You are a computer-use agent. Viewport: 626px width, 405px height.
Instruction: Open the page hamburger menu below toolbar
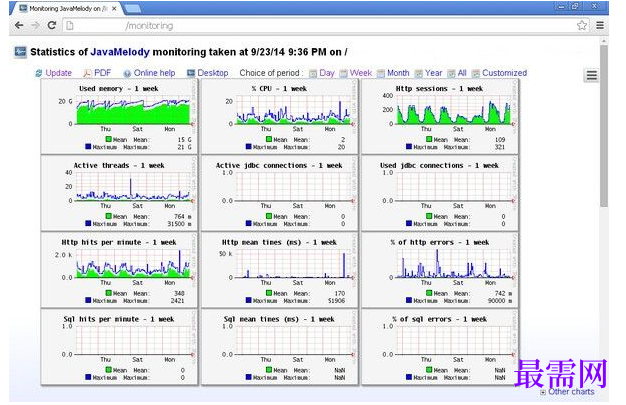pos(592,75)
